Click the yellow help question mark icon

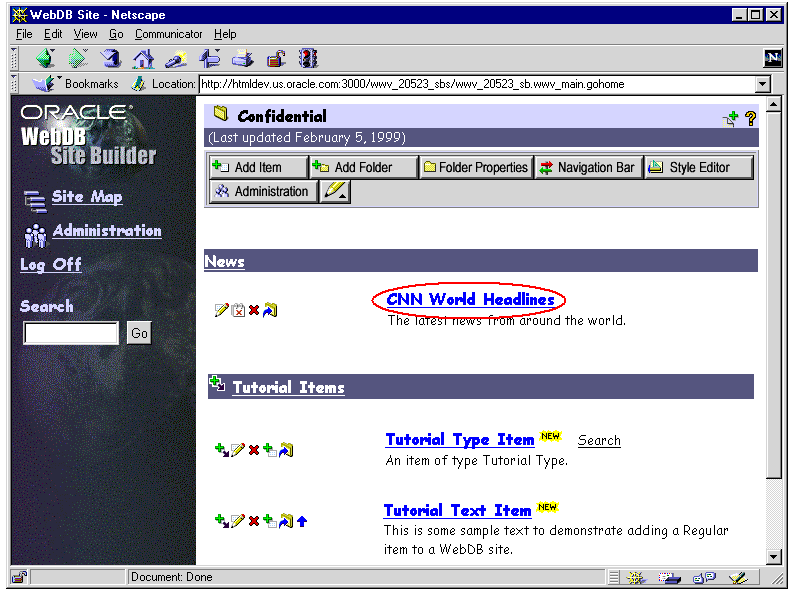(x=751, y=118)
